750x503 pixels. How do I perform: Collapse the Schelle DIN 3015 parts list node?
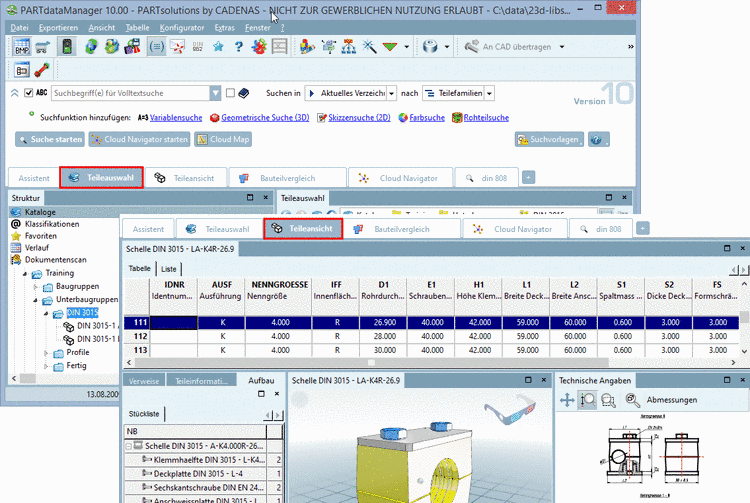tap(129, 446)
